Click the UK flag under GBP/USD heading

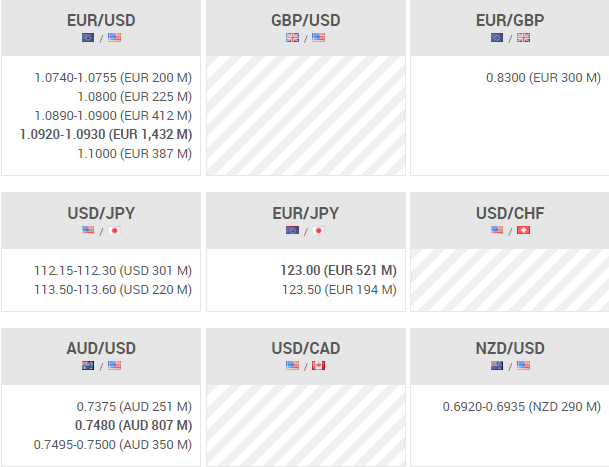coord(293,38)
